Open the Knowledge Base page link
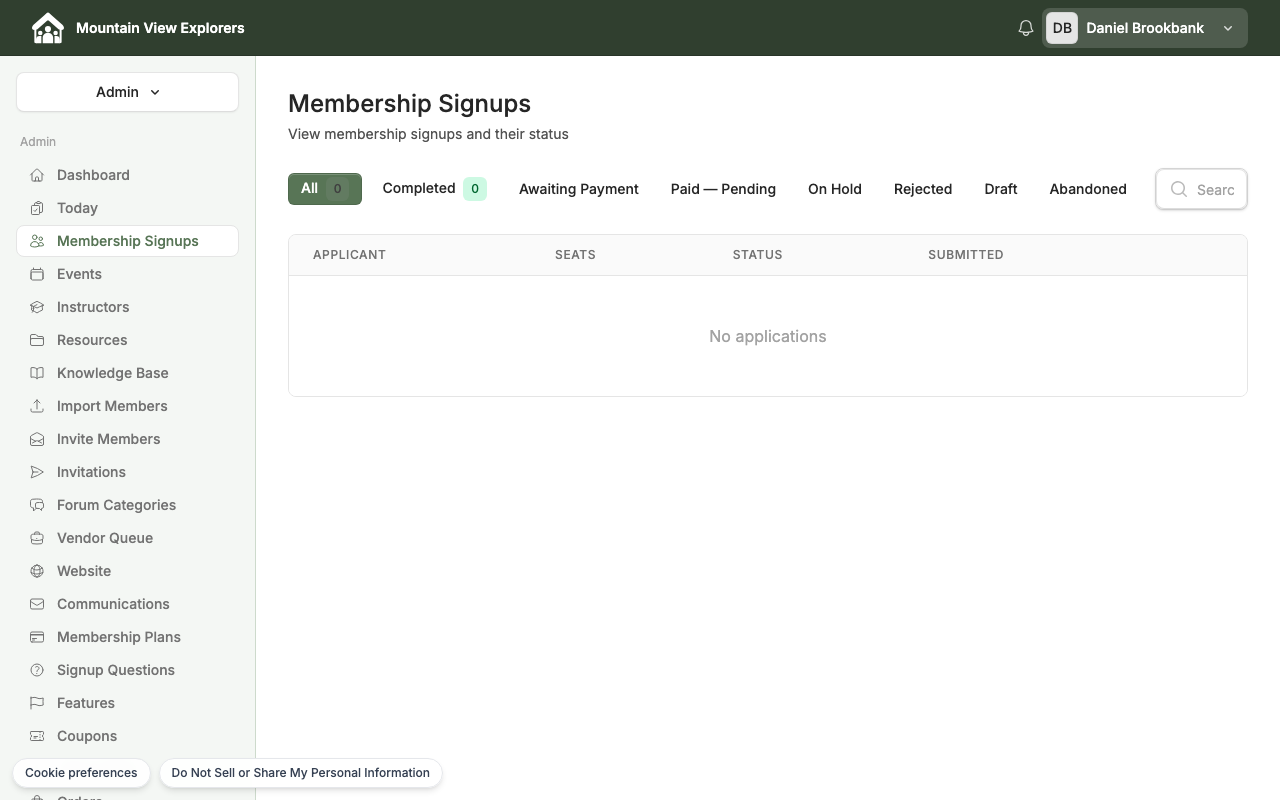The height and width of the screenshot is (800, 1280). click(x=127, y=373)
